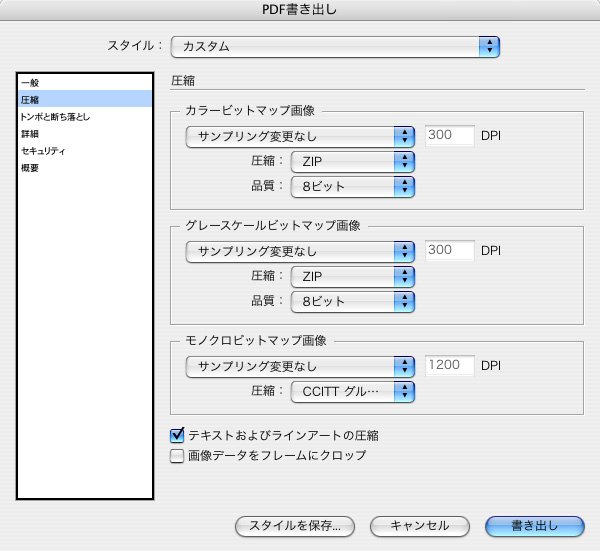This screenshot has height=551, width=600.
Task: Open monochrome 圧縮 CCITT dropdown
Action: pyautogui.click(x=353, y=391)
